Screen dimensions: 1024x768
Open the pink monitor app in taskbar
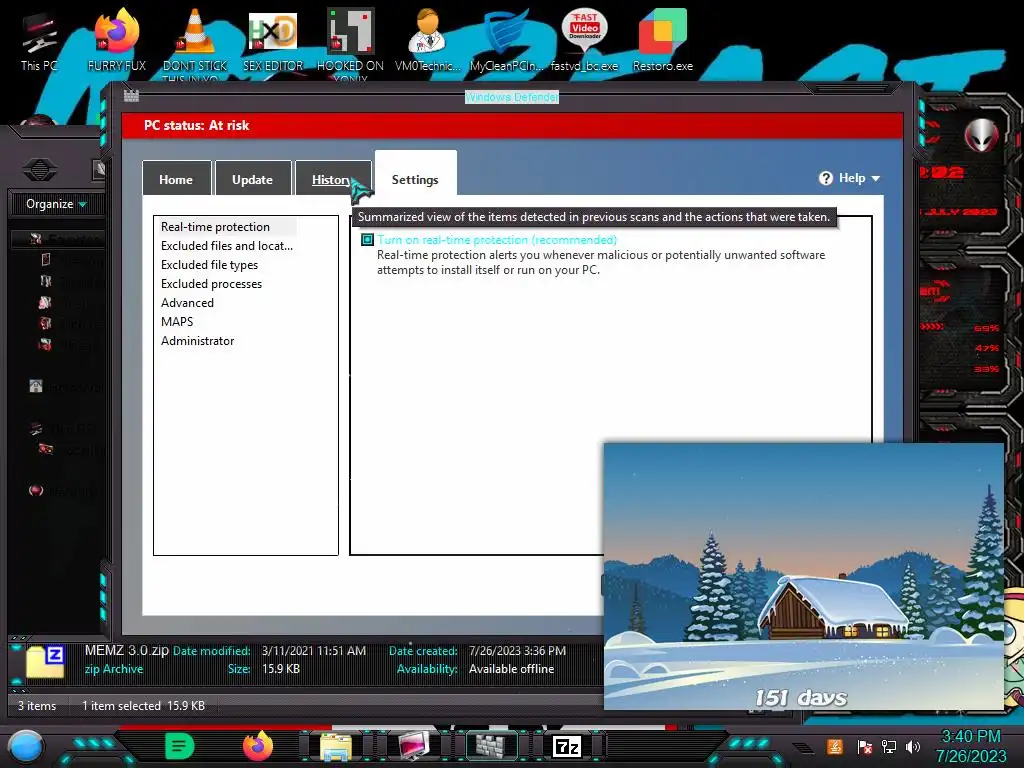pos(414,746)
